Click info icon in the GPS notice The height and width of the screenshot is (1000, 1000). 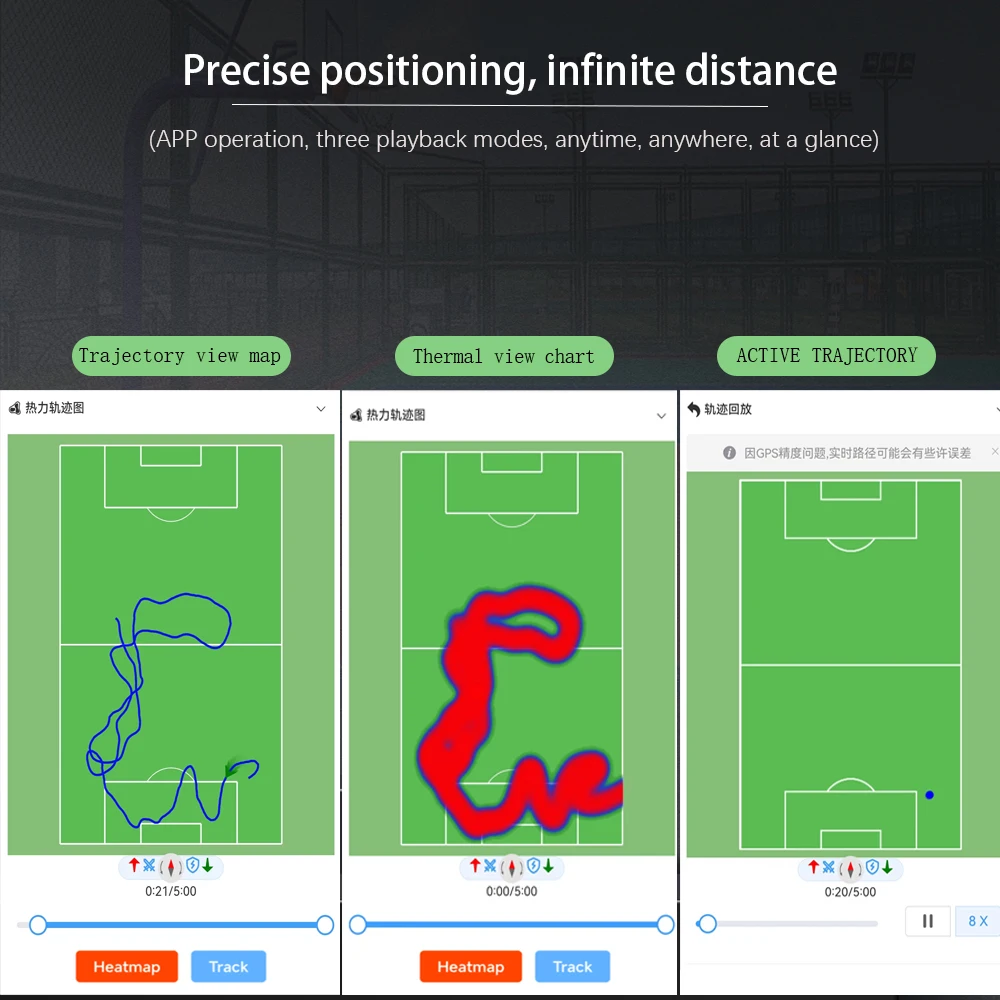pos(730,453)
